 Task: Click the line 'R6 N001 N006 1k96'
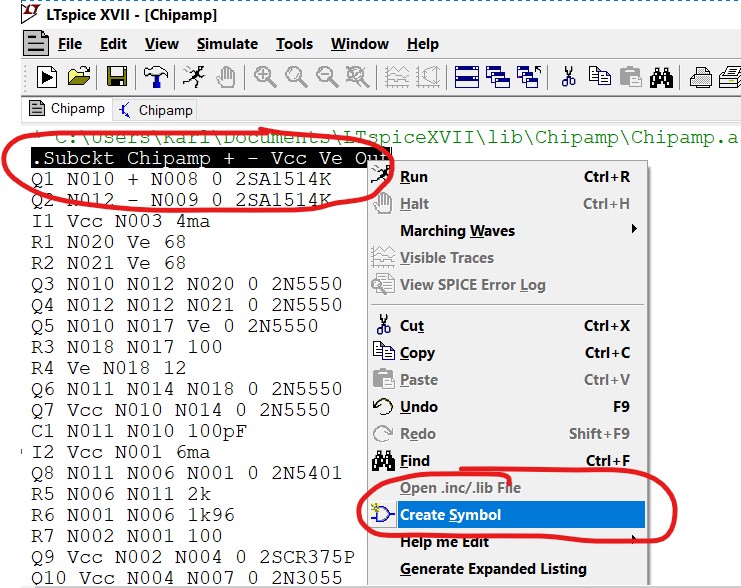click(x=133, y=515)
